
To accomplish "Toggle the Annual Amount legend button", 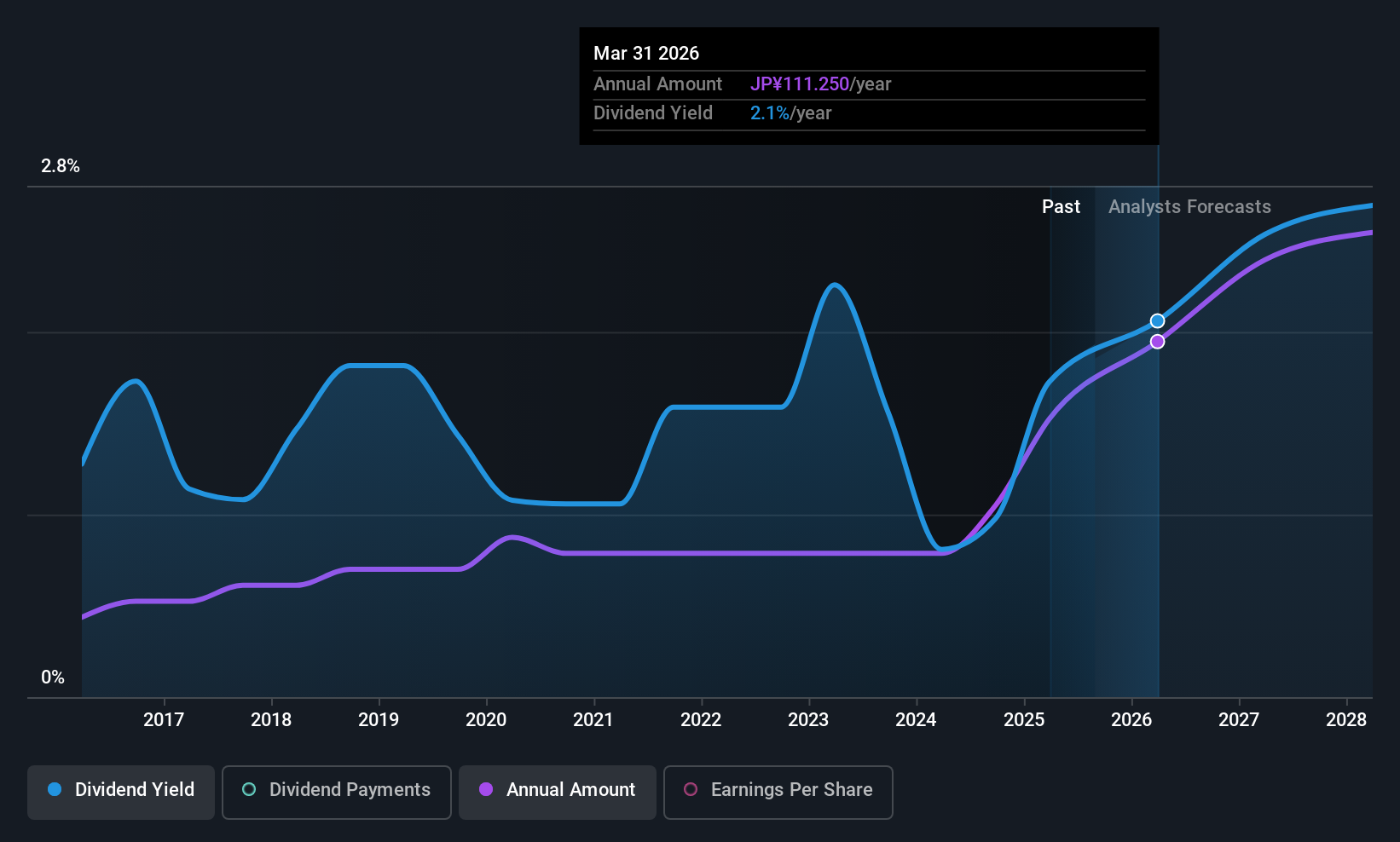I will [558, 792].
